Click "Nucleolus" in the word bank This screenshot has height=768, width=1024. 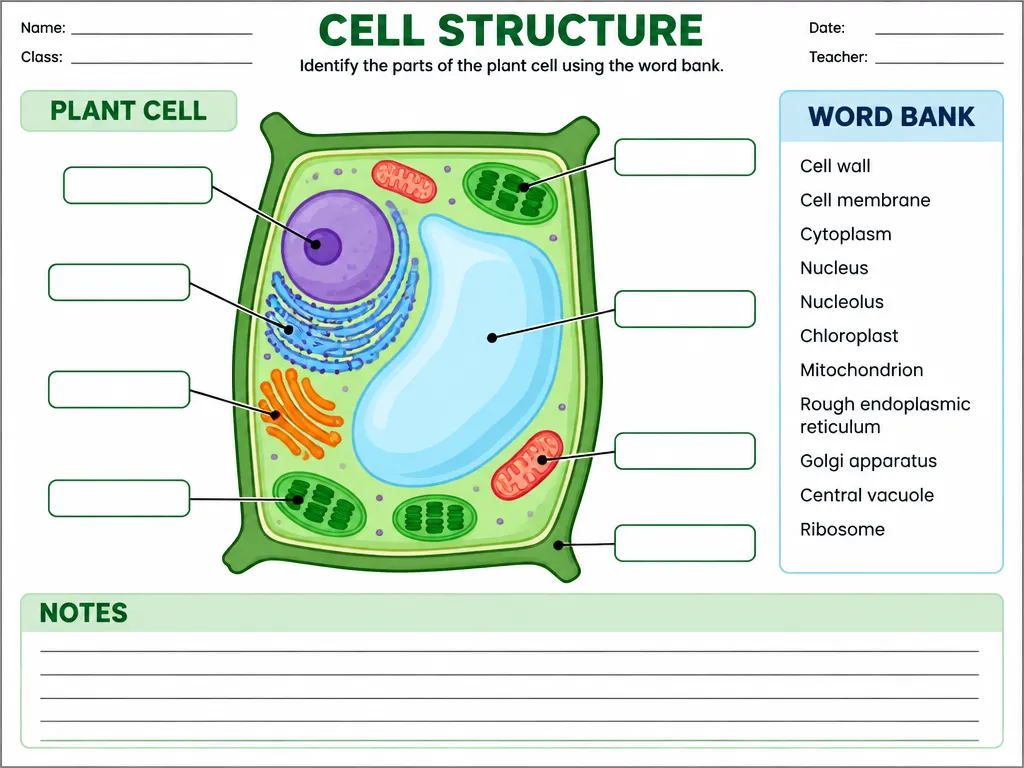point(842,302)
